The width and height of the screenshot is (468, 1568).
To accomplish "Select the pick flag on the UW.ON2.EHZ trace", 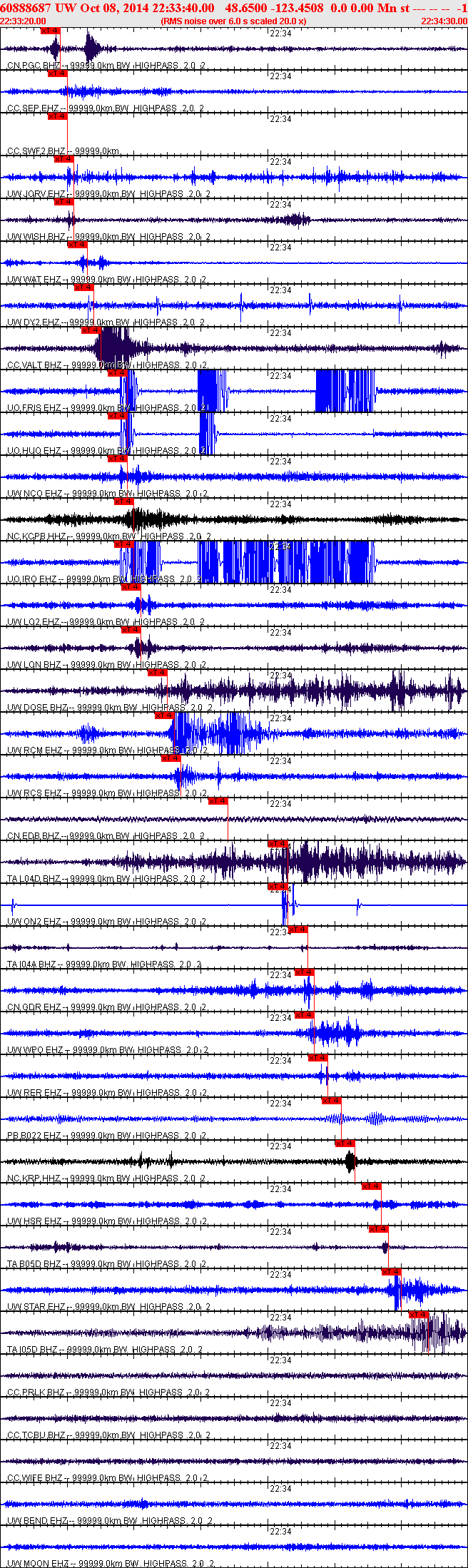I will point(278,887).
